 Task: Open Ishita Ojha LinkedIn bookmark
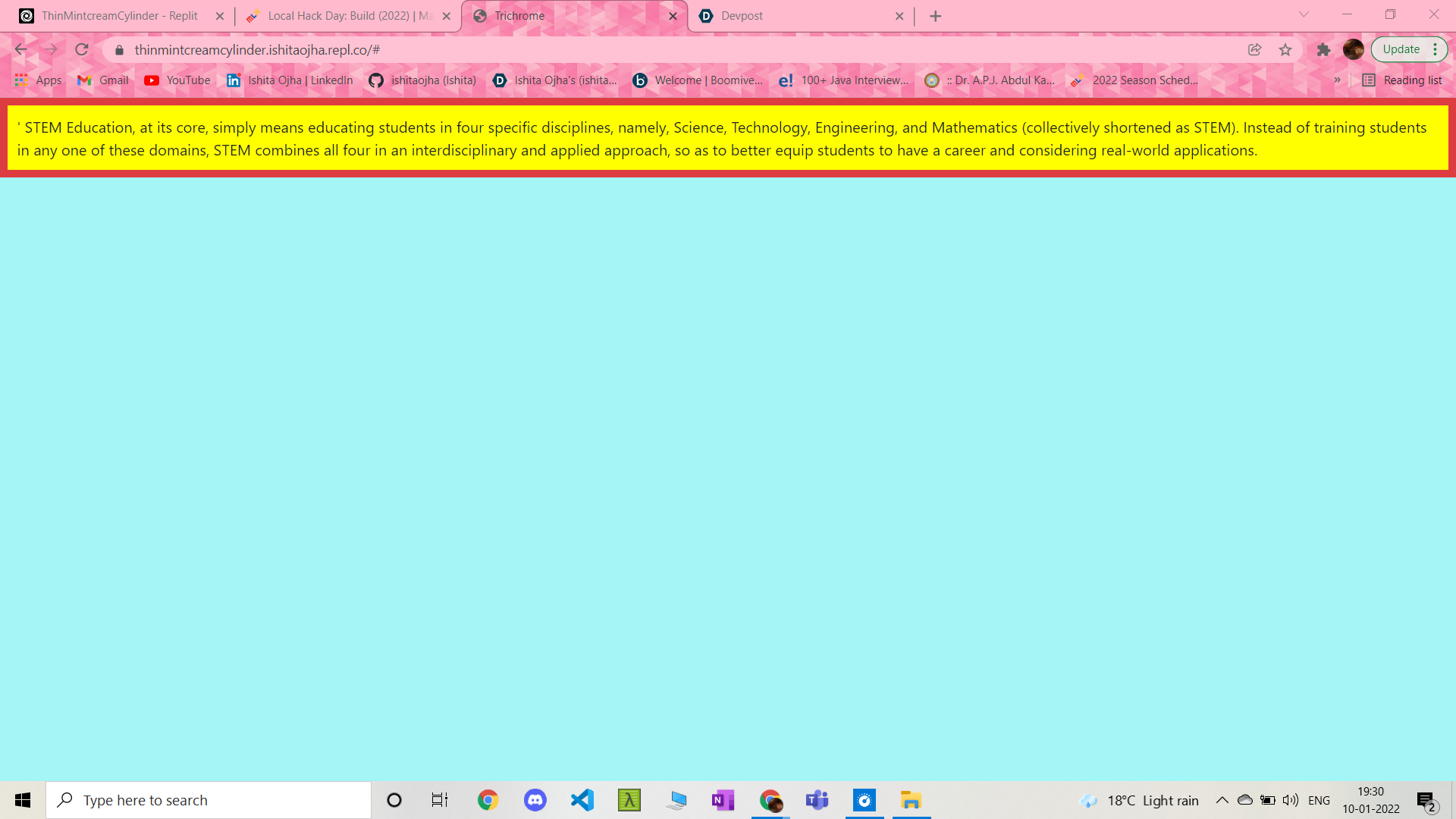pyautogui.click(x=290, y=80)
